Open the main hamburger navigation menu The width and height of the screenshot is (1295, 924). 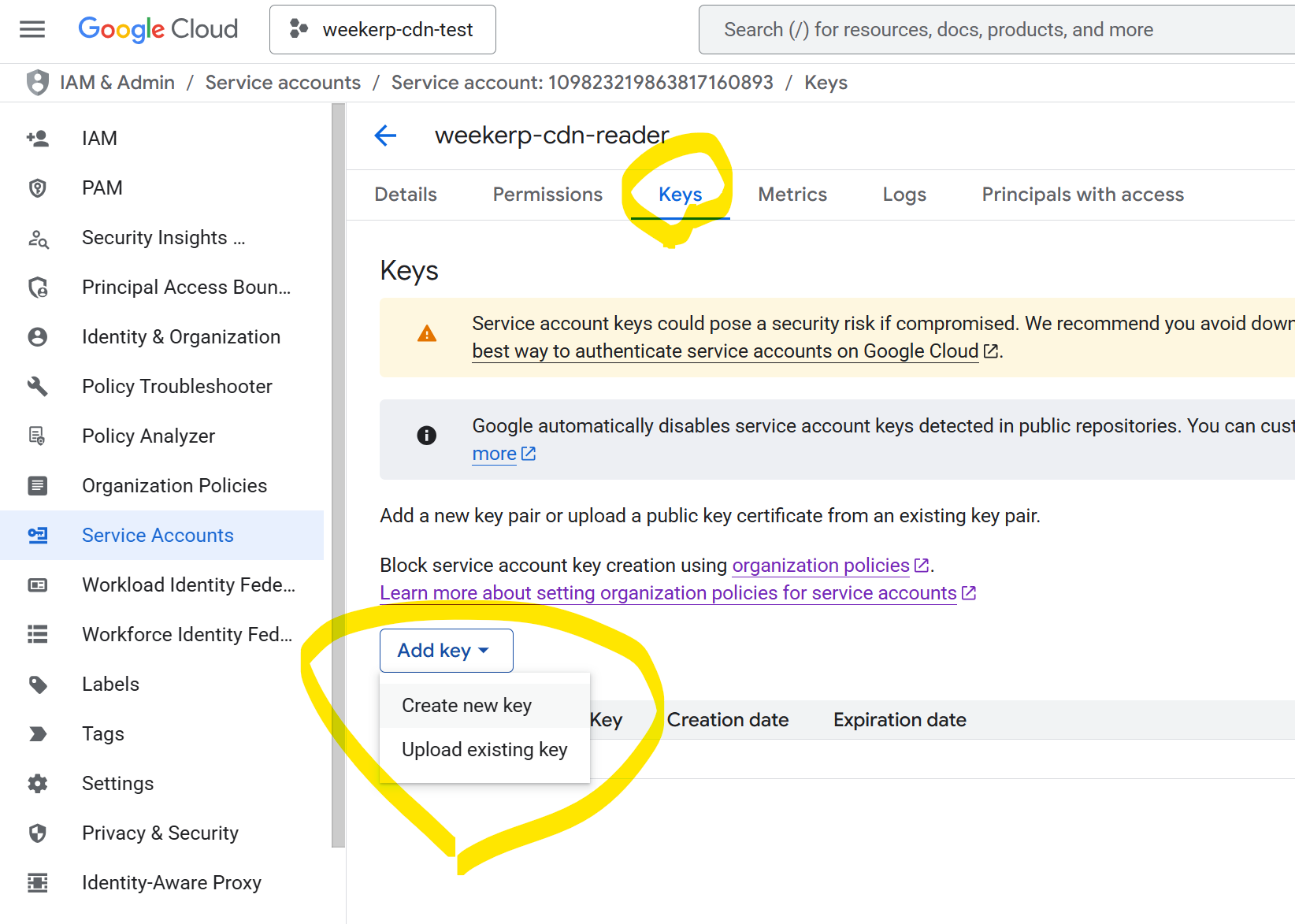tap(32, 29)
